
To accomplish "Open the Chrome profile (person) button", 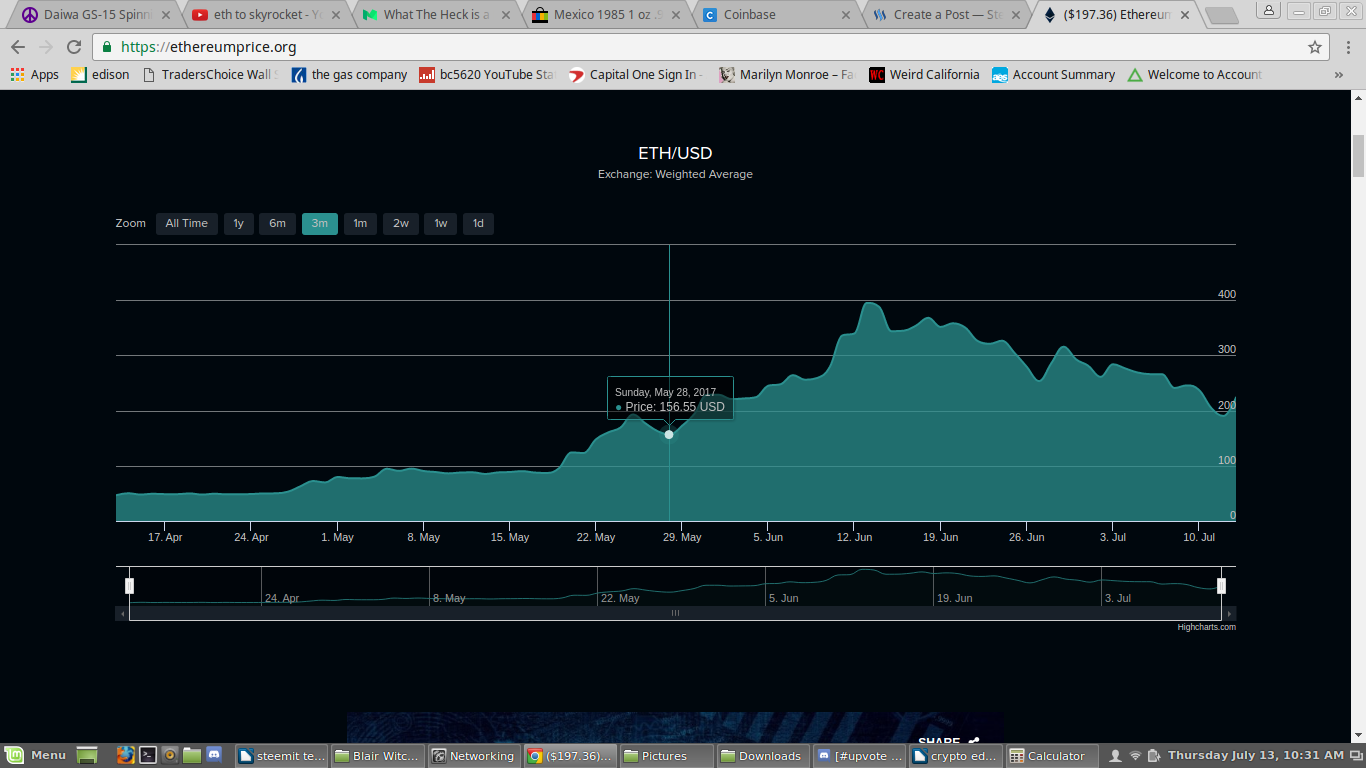I will click(x=1268, y=10).
